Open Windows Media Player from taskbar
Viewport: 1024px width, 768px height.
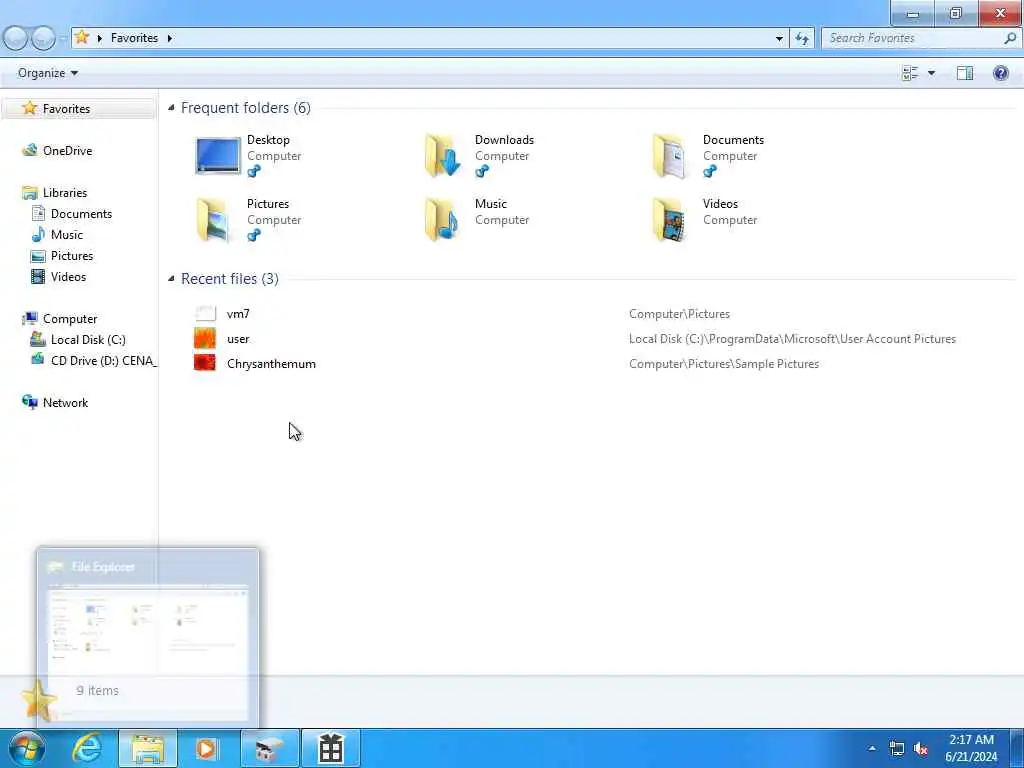[x=207, y=748]
